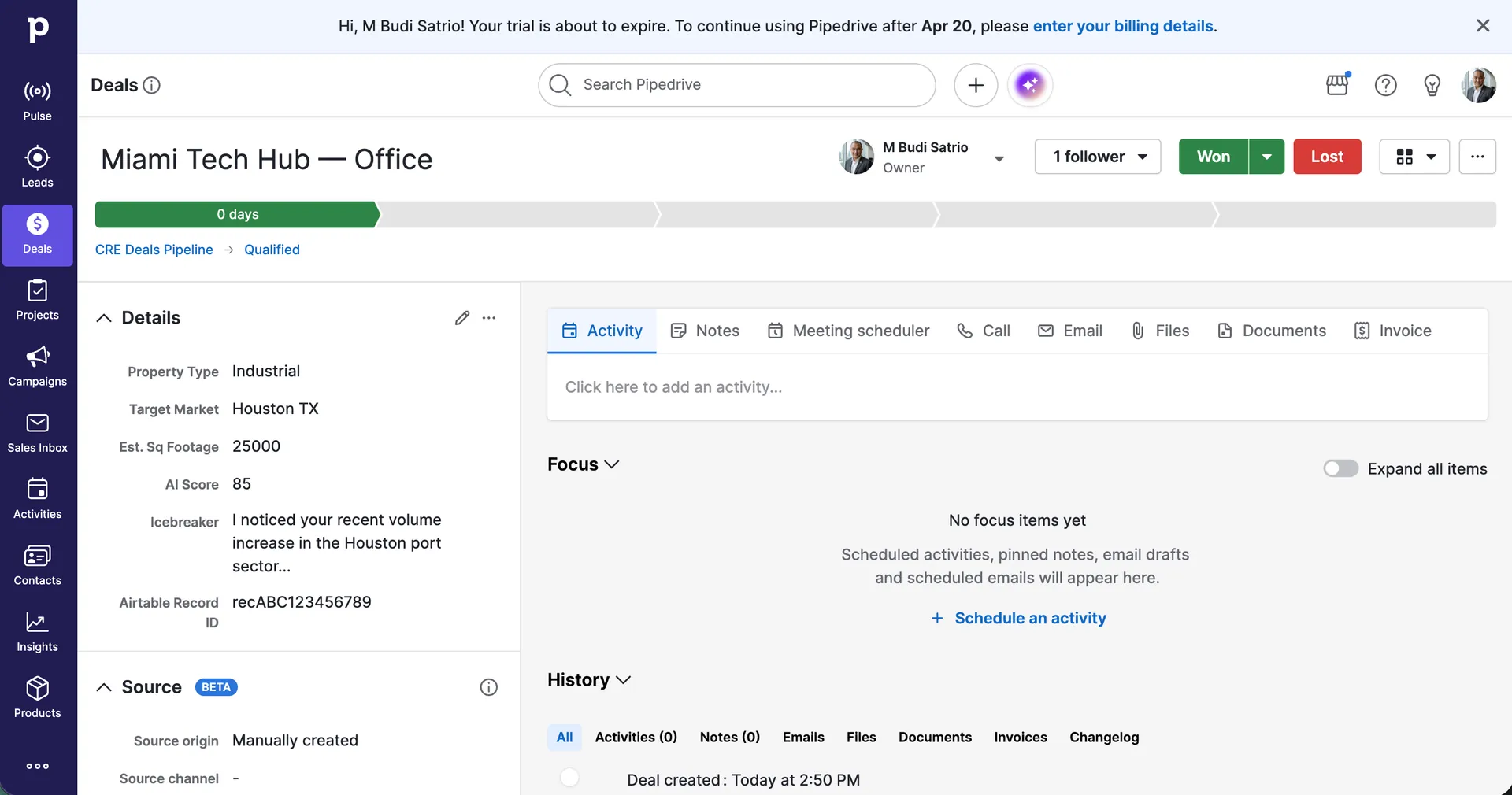Enable the Expand all items toggle

tap(1340, 468)
